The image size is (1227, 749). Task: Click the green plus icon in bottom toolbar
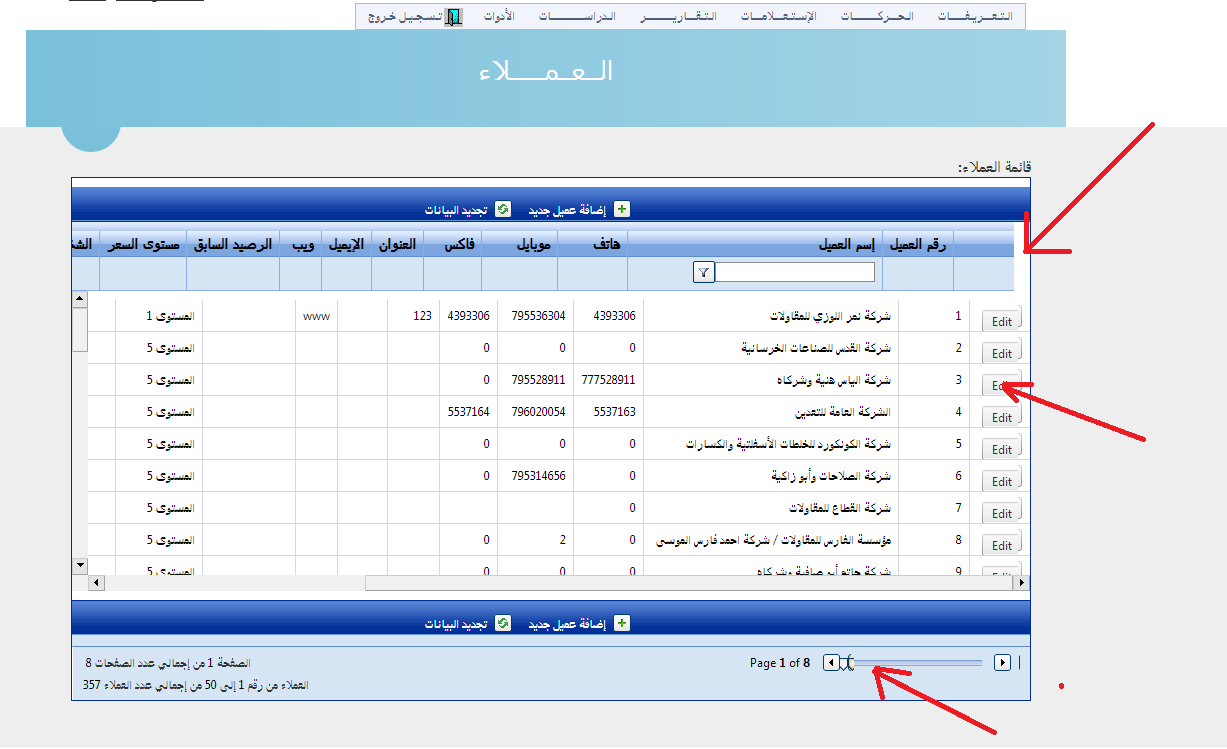click(622, 623)
